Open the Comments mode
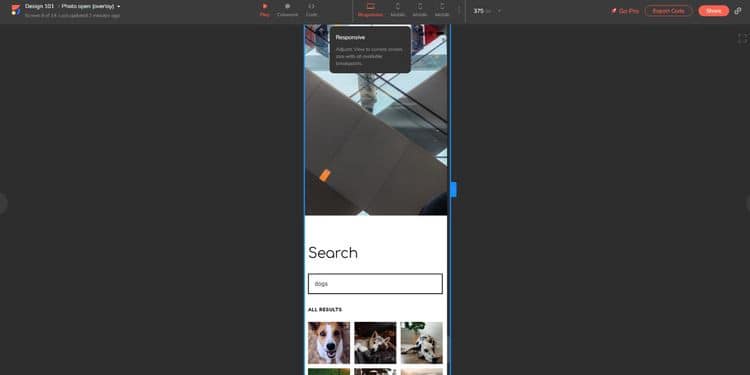The width and height of the screenshot is (750, 375). click(x=287, y=10)
